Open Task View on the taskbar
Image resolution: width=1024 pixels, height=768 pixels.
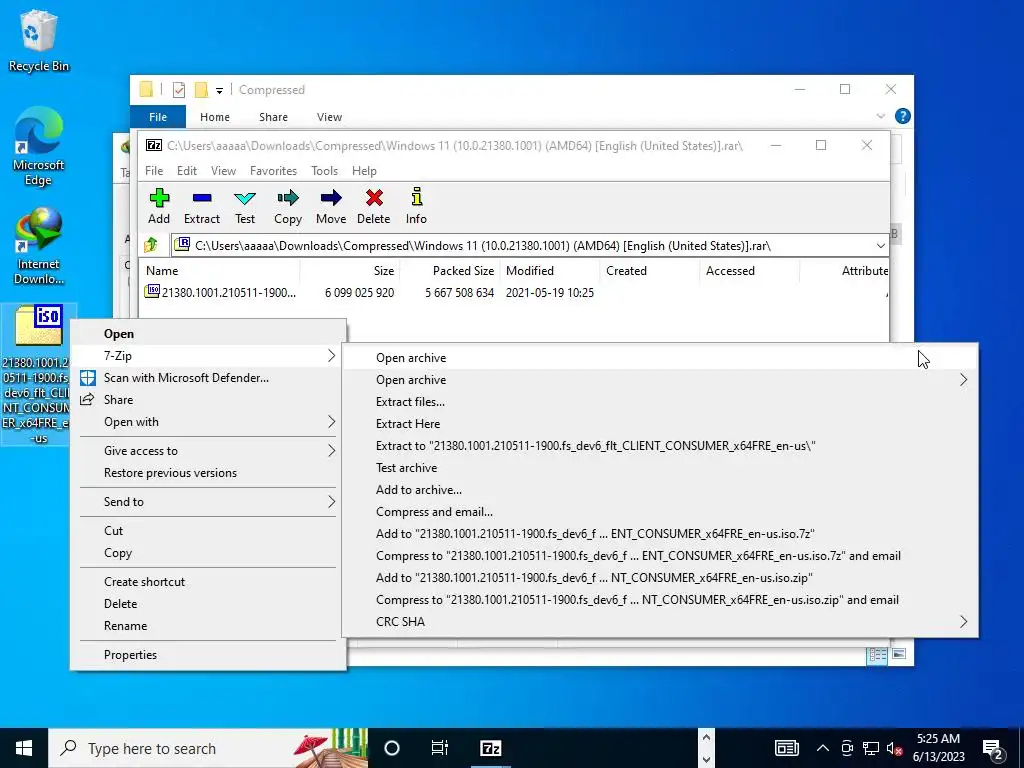[440, 748]
